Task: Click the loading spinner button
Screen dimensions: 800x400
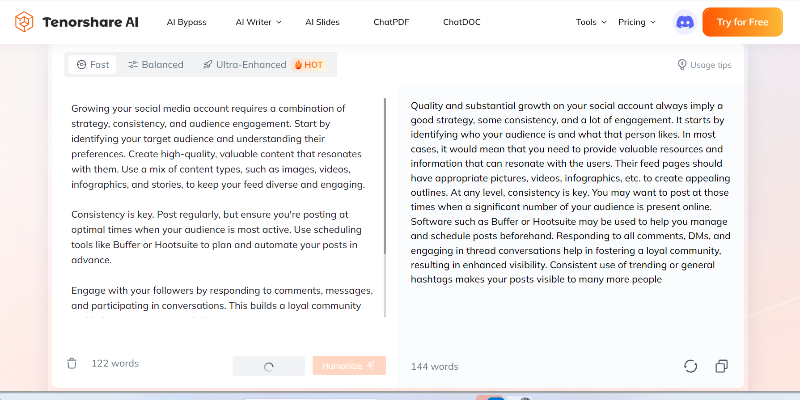Action: click(268, 366)
